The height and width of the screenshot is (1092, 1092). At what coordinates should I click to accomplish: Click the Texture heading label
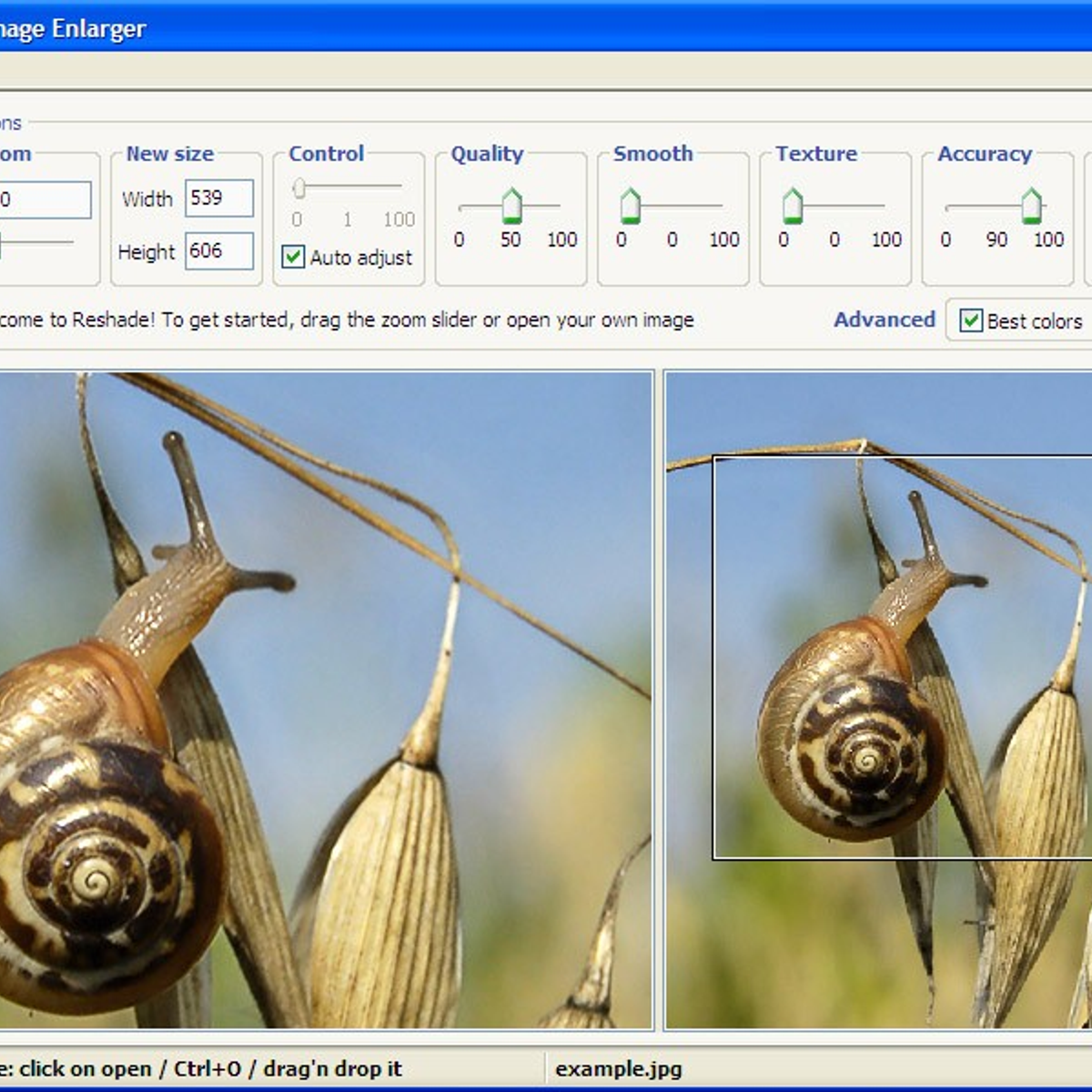815,154
